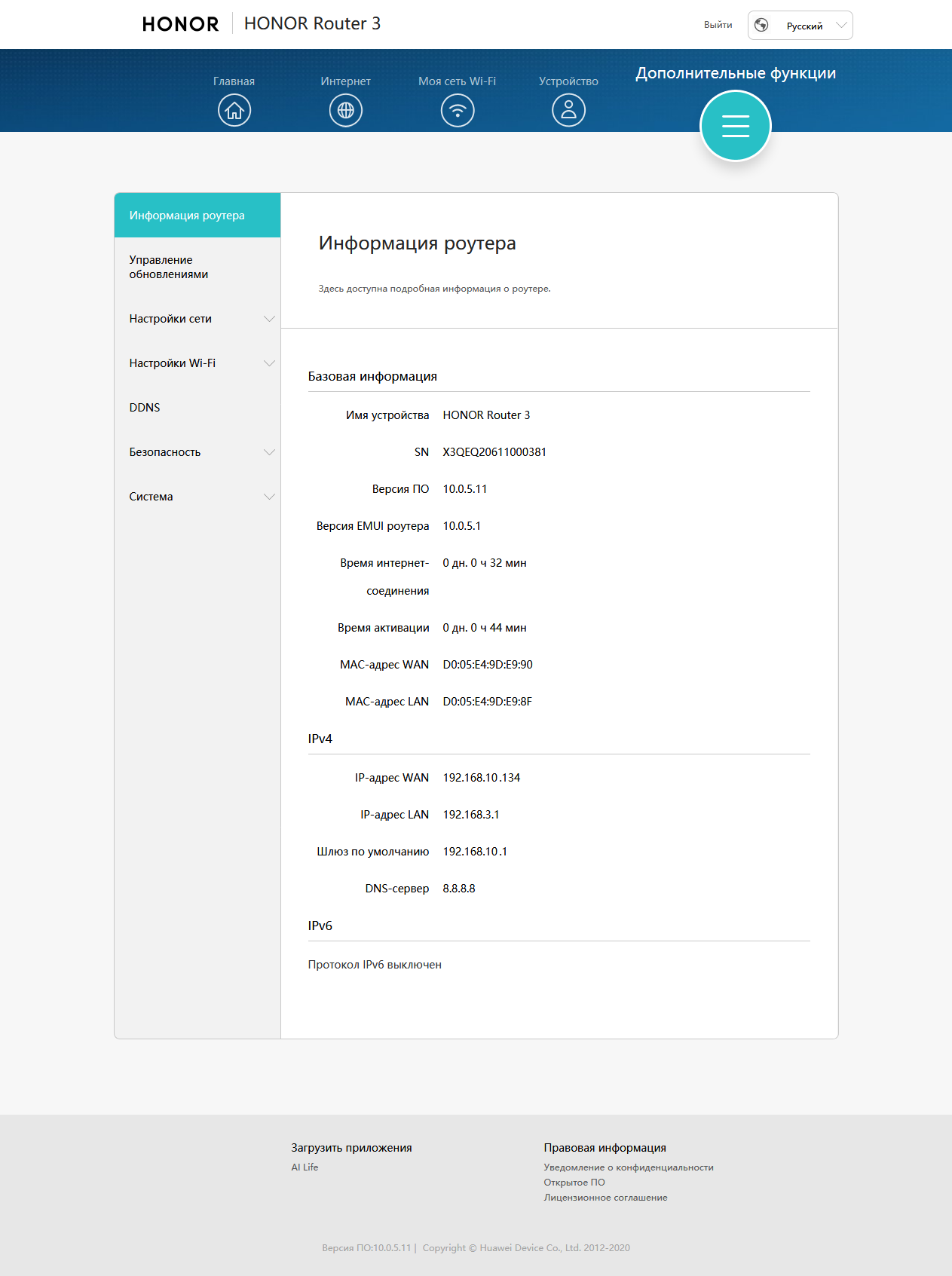Click Устройство tab label
Viewport: 952px width, 1276px height.
[568, 81]
